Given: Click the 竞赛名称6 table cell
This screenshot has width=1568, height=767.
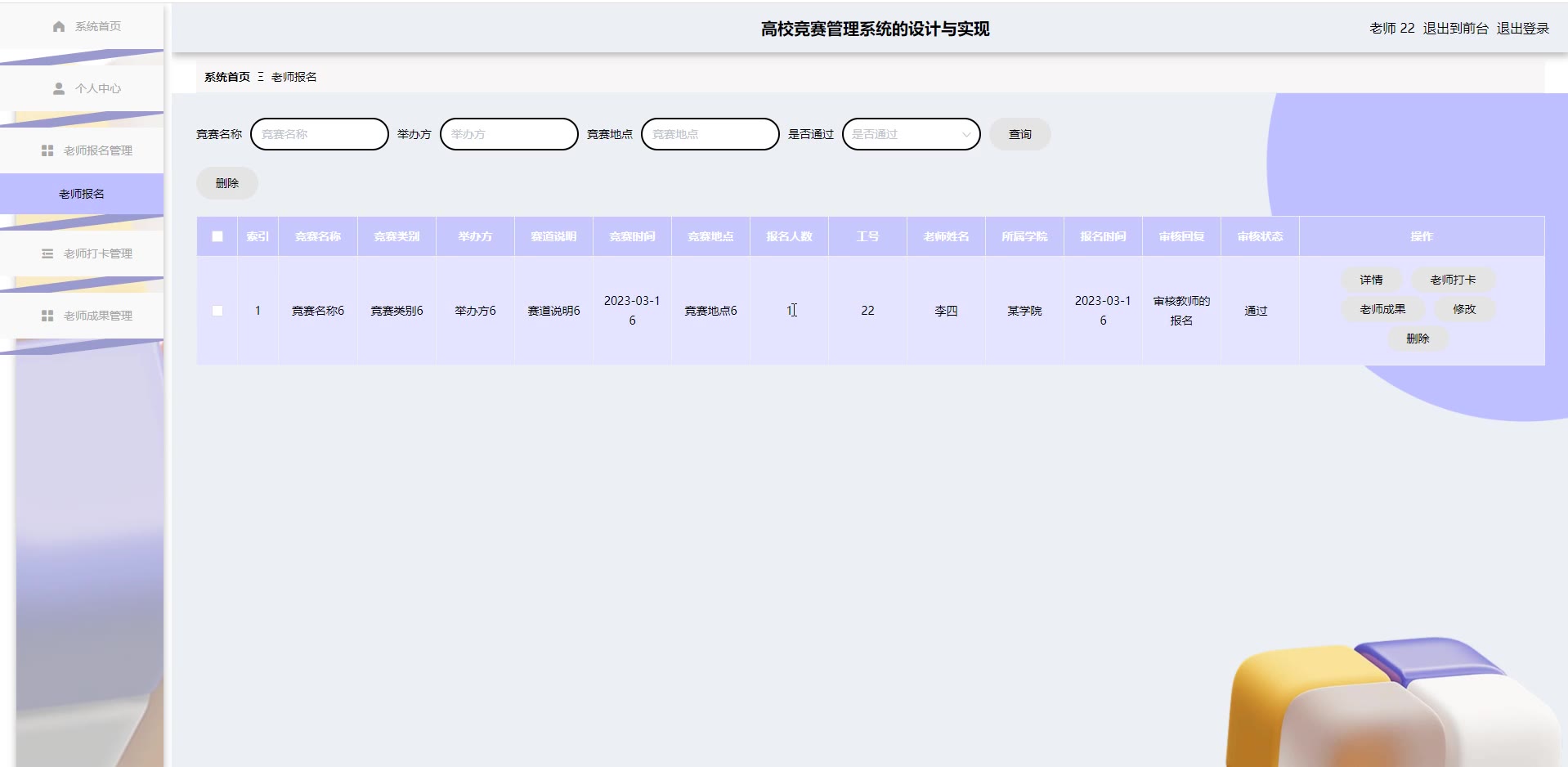Looking at the screenshot, I should point(318,311).
